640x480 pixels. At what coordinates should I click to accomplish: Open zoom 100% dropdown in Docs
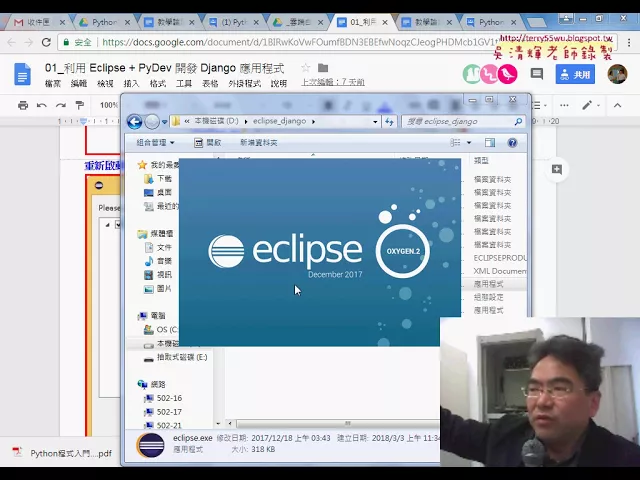point(109,105)
